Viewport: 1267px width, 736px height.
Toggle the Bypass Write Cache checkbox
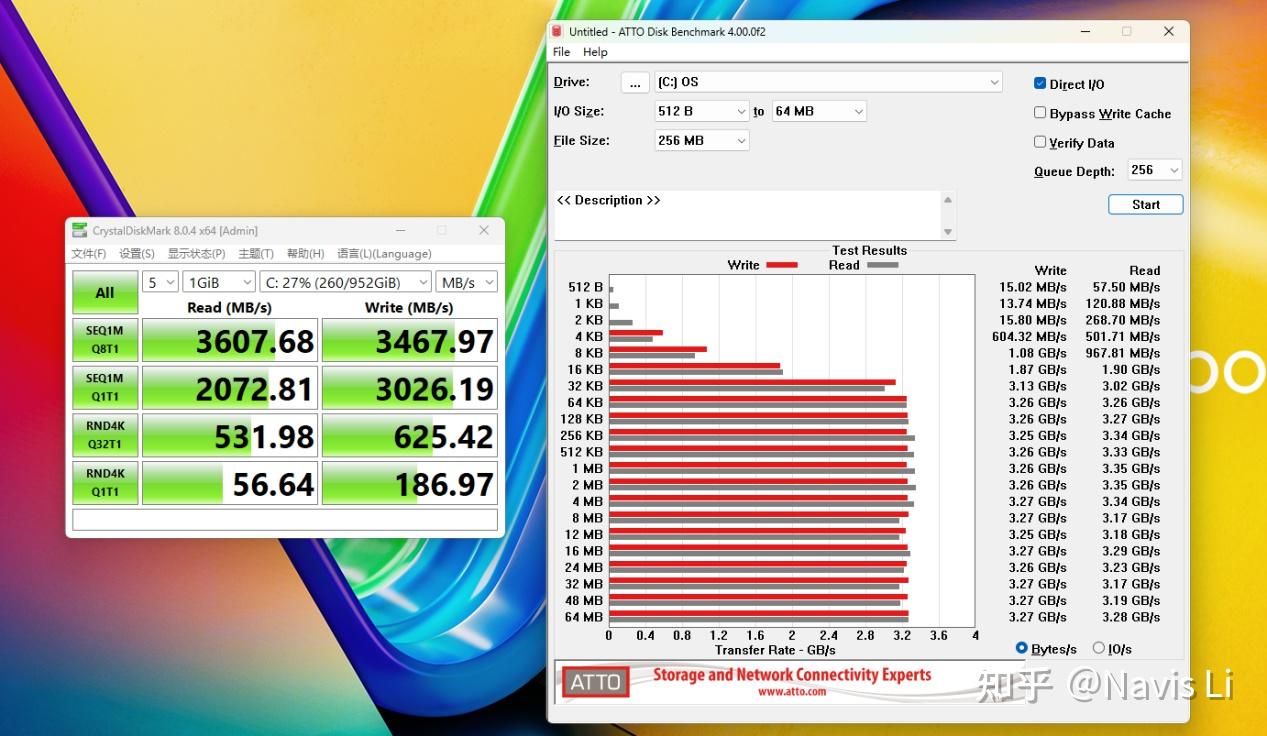(x=1040, y=113)
